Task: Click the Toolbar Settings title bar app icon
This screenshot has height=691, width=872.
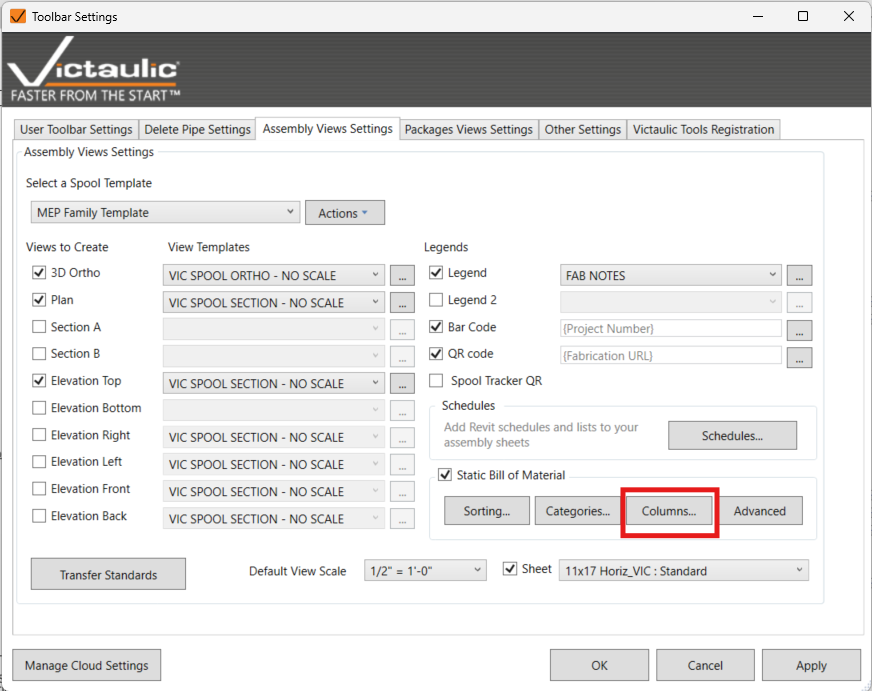Action: click(17, 16)
